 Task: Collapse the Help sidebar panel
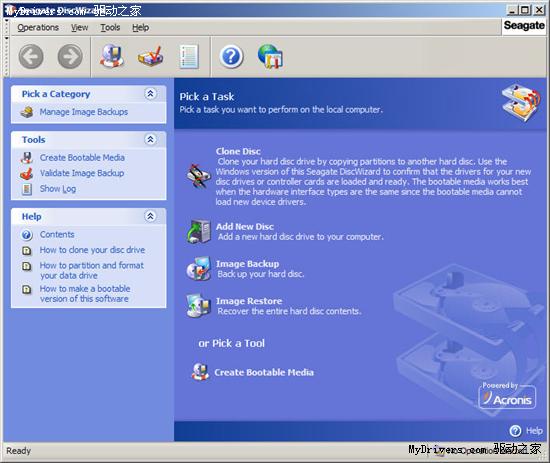[150, 216]
